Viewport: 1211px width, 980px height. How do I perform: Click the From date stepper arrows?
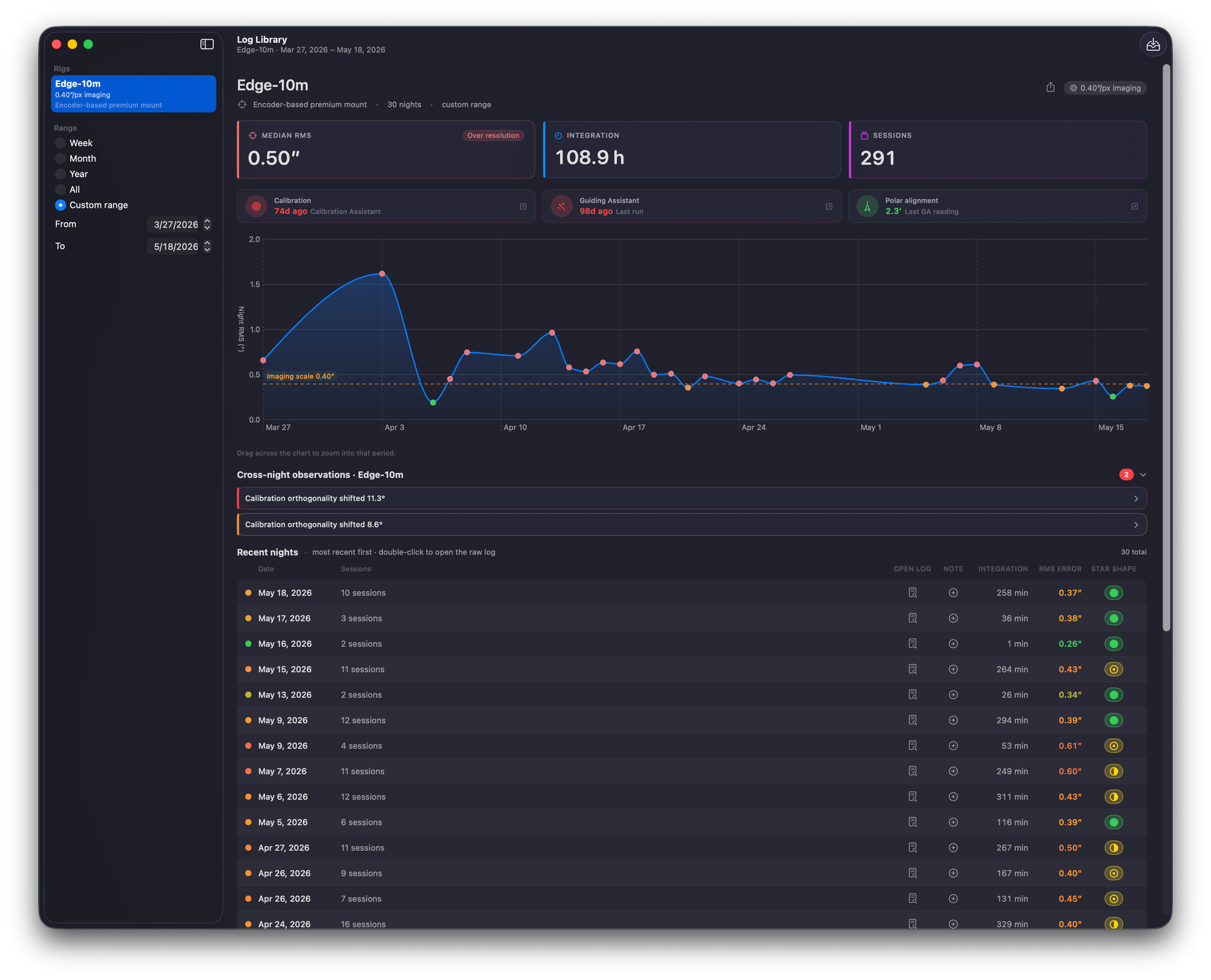[x=207, y=225]
